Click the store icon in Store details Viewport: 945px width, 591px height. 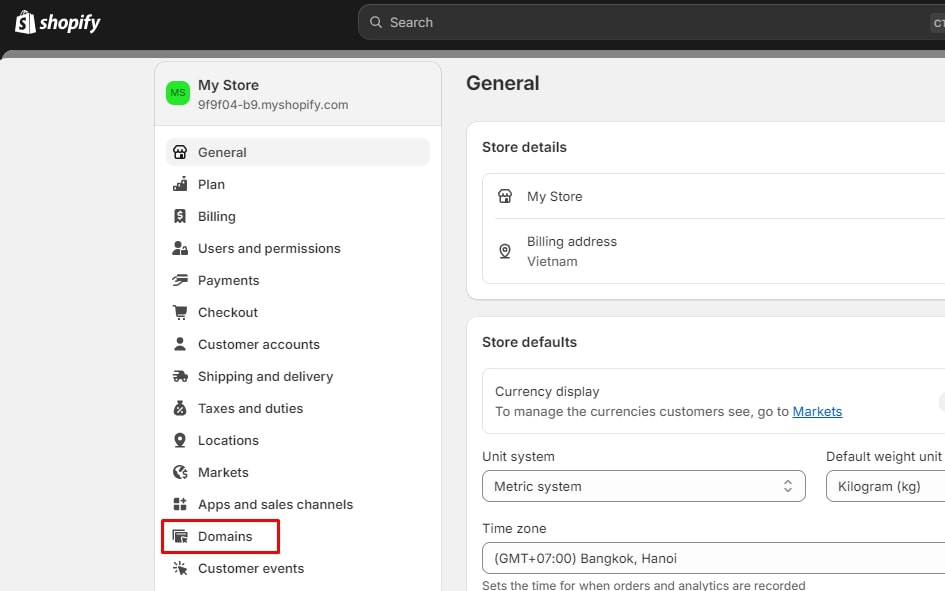(505, 196)
